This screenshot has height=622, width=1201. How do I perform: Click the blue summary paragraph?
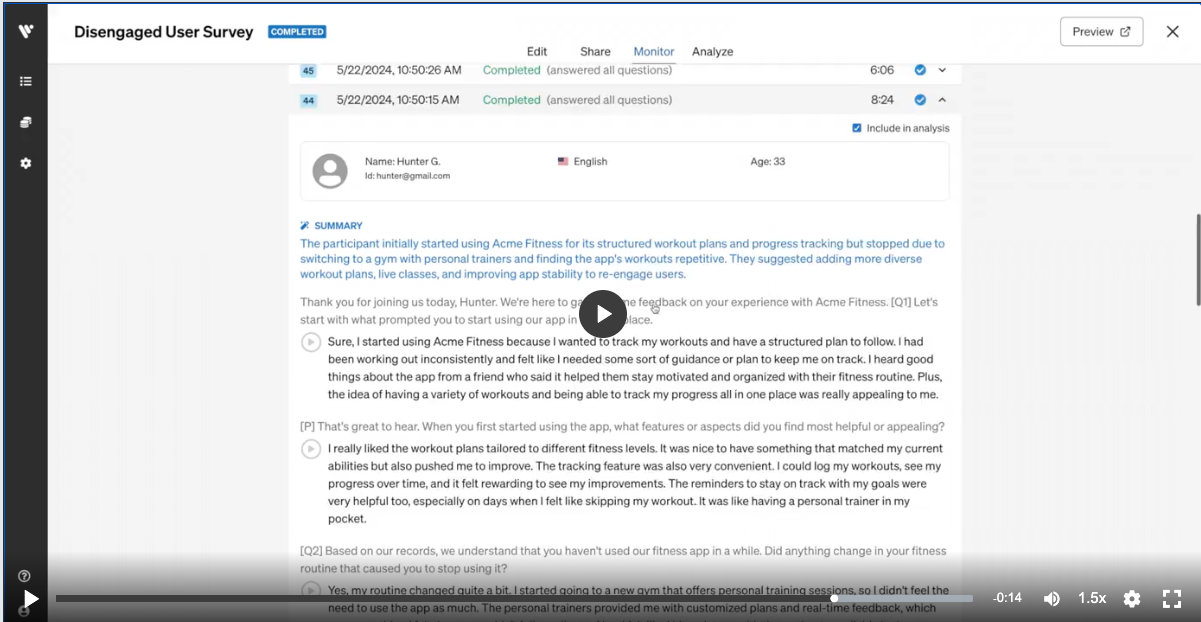[622, 259]
